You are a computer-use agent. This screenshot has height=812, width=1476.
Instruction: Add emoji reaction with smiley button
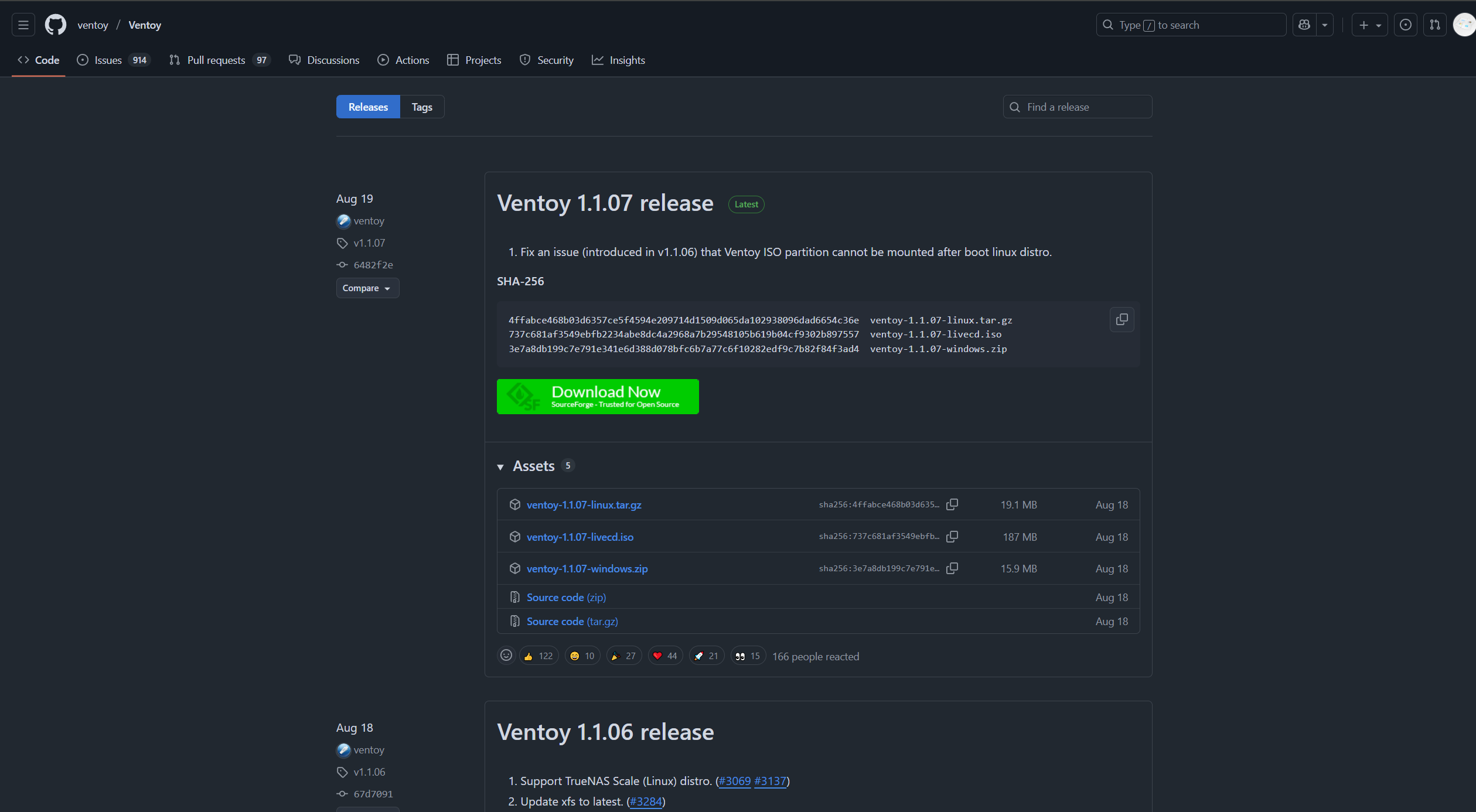[x=506, y=656]
